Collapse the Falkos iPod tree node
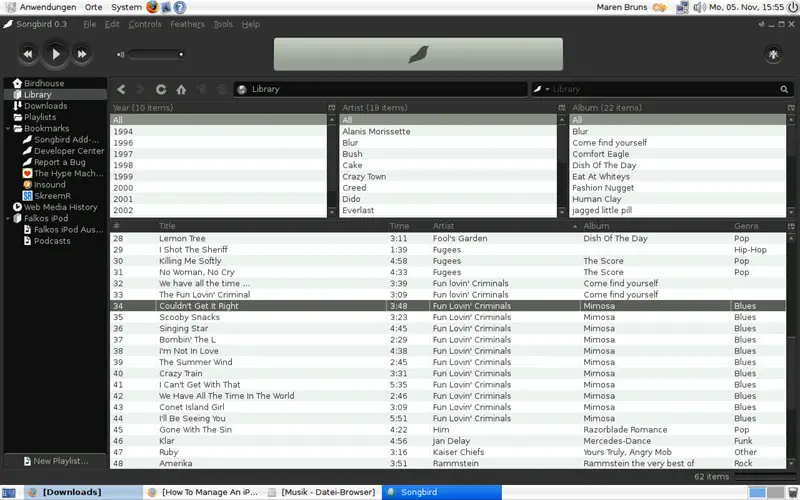This screenshot has height=500, width=800. click(x=8, y=218)
